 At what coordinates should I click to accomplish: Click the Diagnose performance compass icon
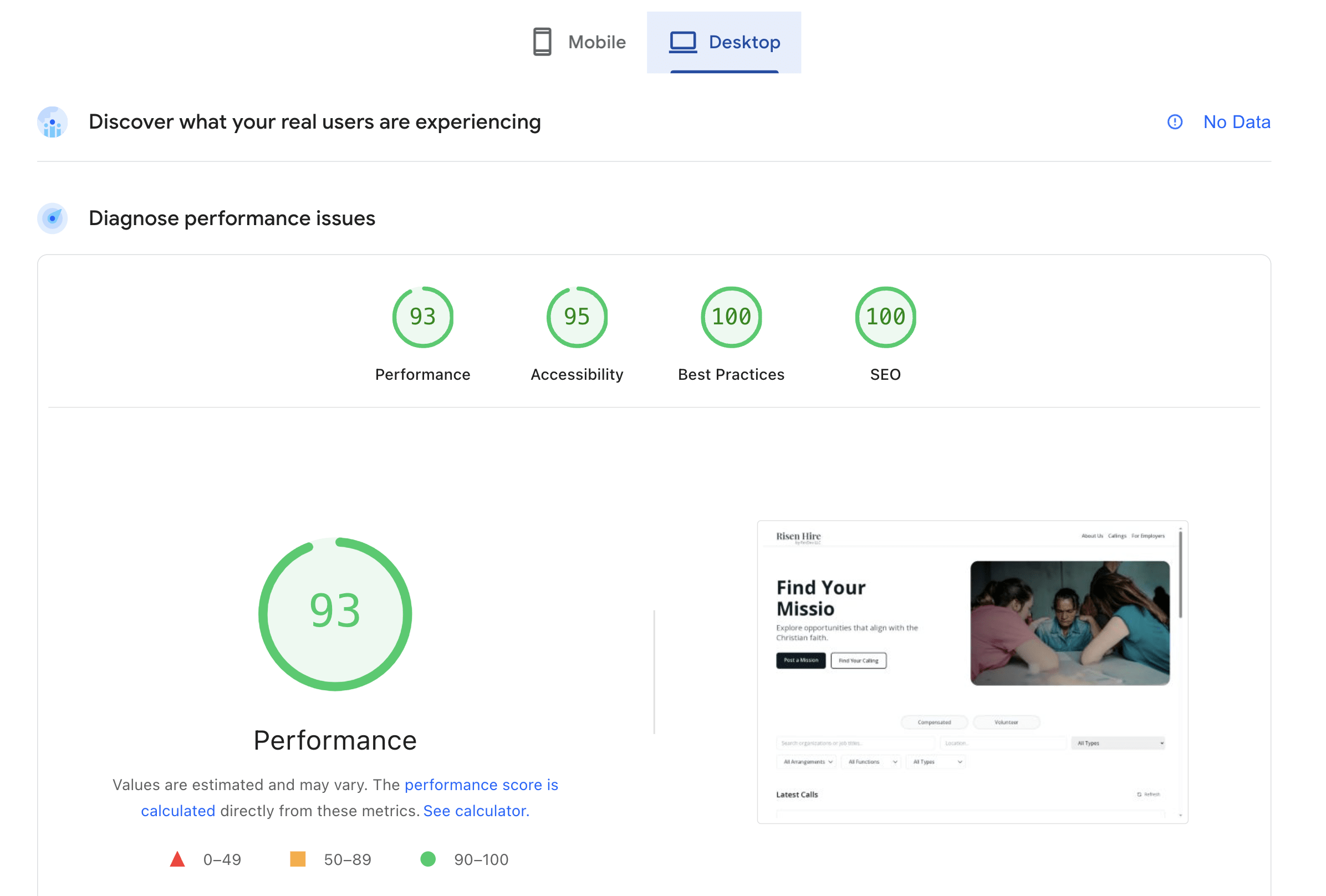tap(52, 217)
